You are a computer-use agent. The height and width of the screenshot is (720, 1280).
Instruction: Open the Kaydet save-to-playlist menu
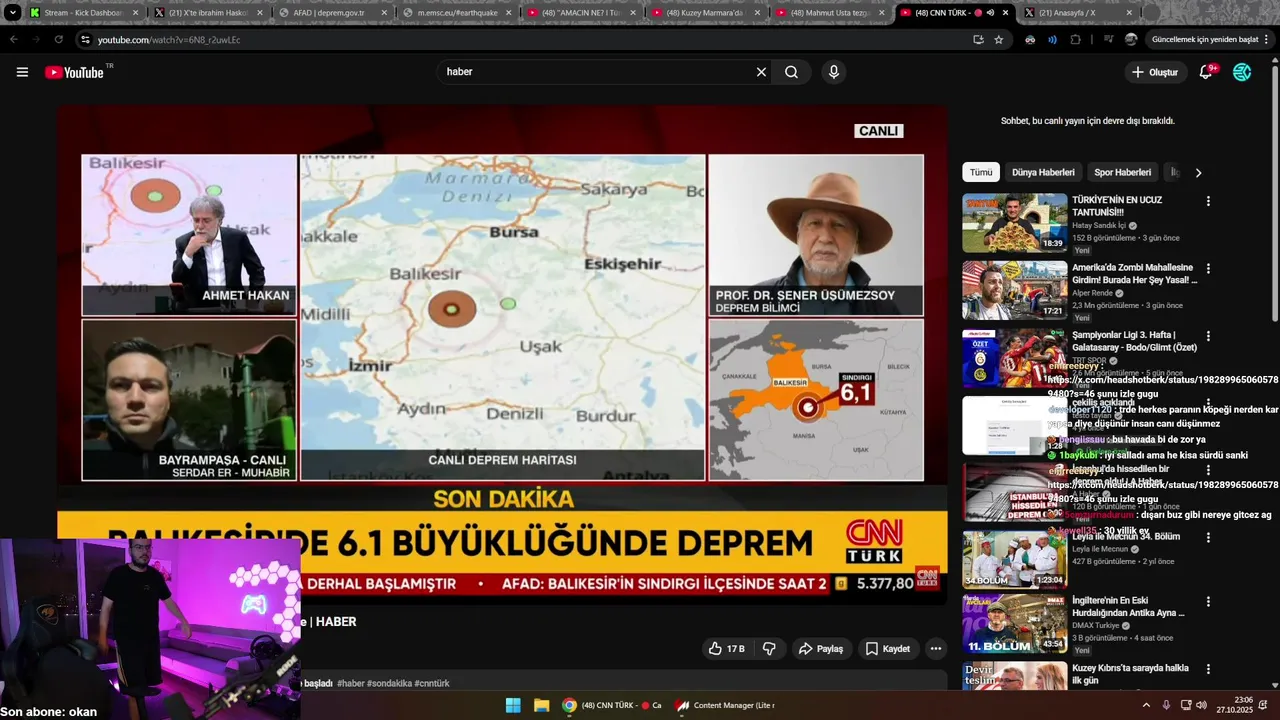tap(888, 649)
